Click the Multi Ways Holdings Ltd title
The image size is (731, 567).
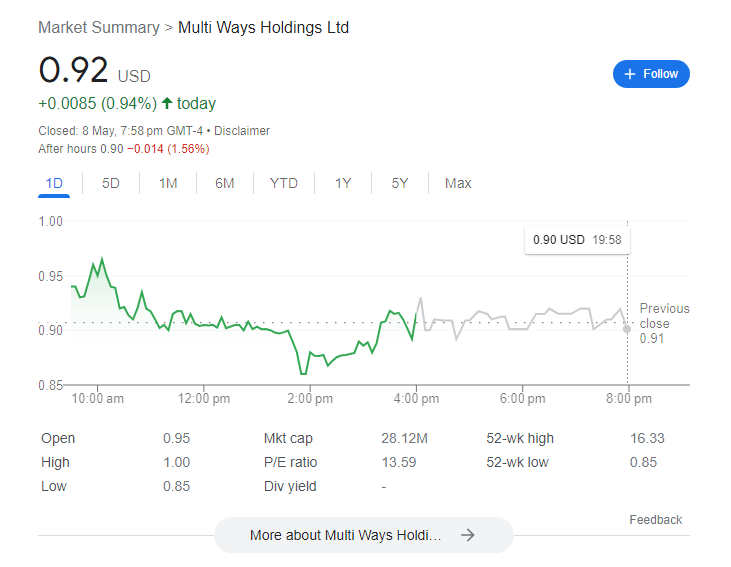[263, 28]
